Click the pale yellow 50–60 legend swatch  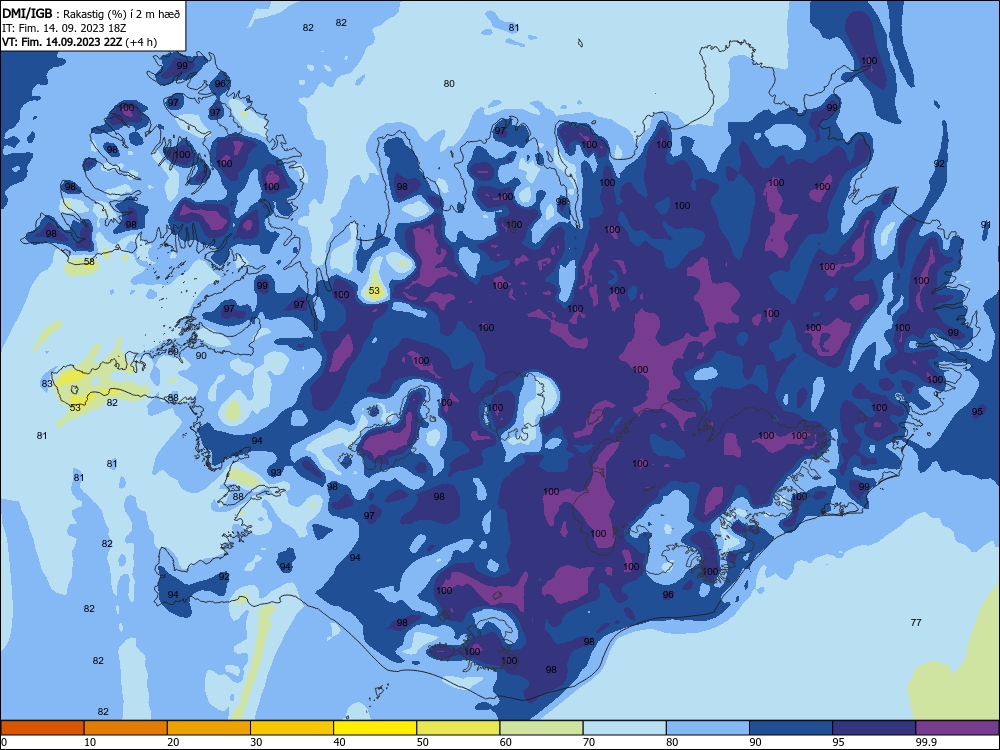(x=458, y=728)
